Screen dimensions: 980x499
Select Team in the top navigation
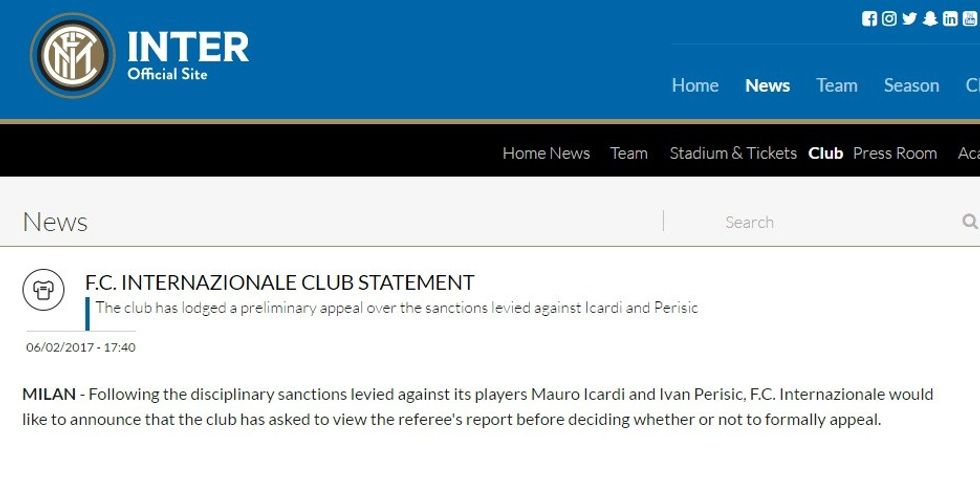point(836,86)
